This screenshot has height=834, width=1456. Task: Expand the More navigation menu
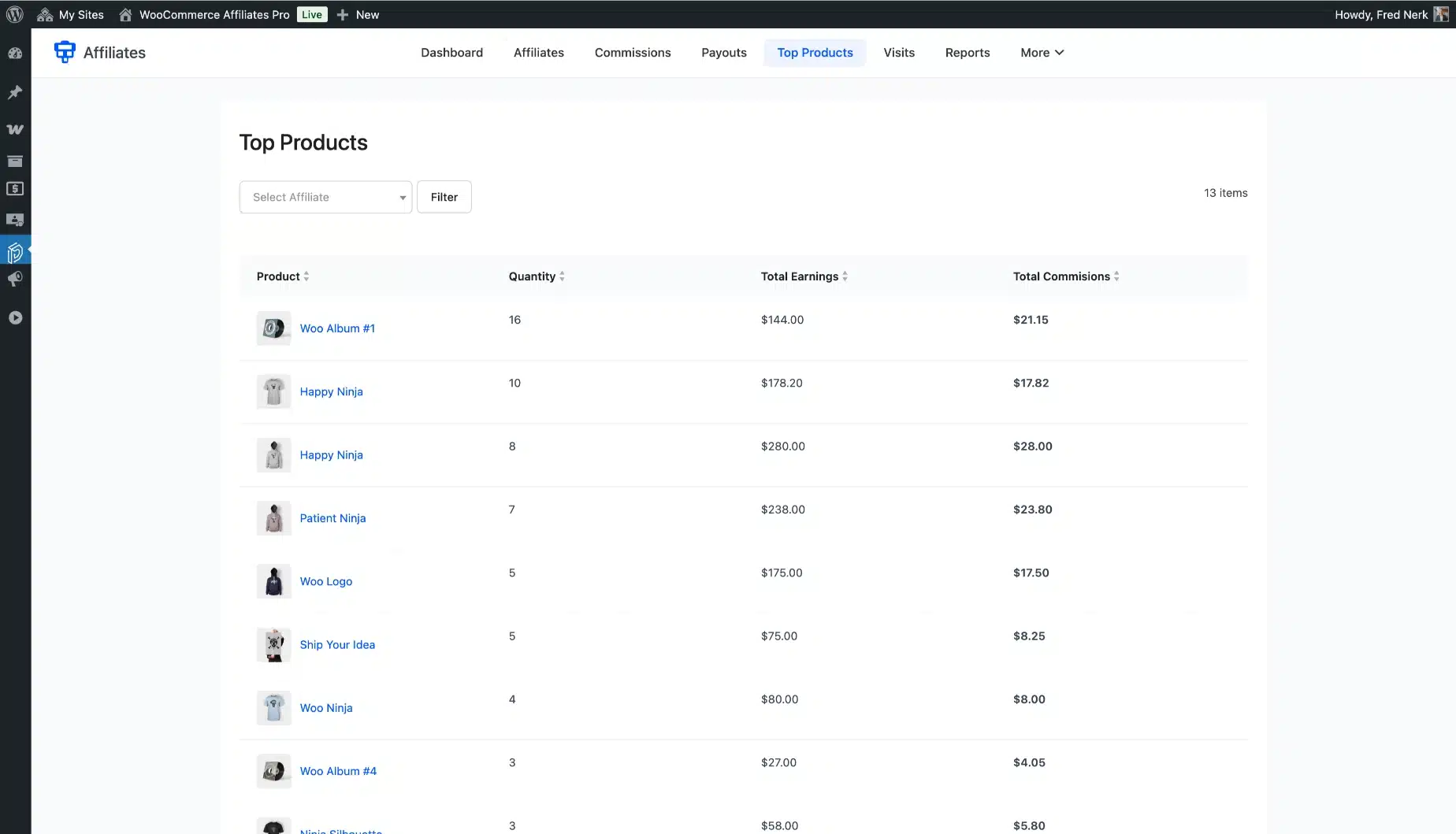tap(1042, 53)
